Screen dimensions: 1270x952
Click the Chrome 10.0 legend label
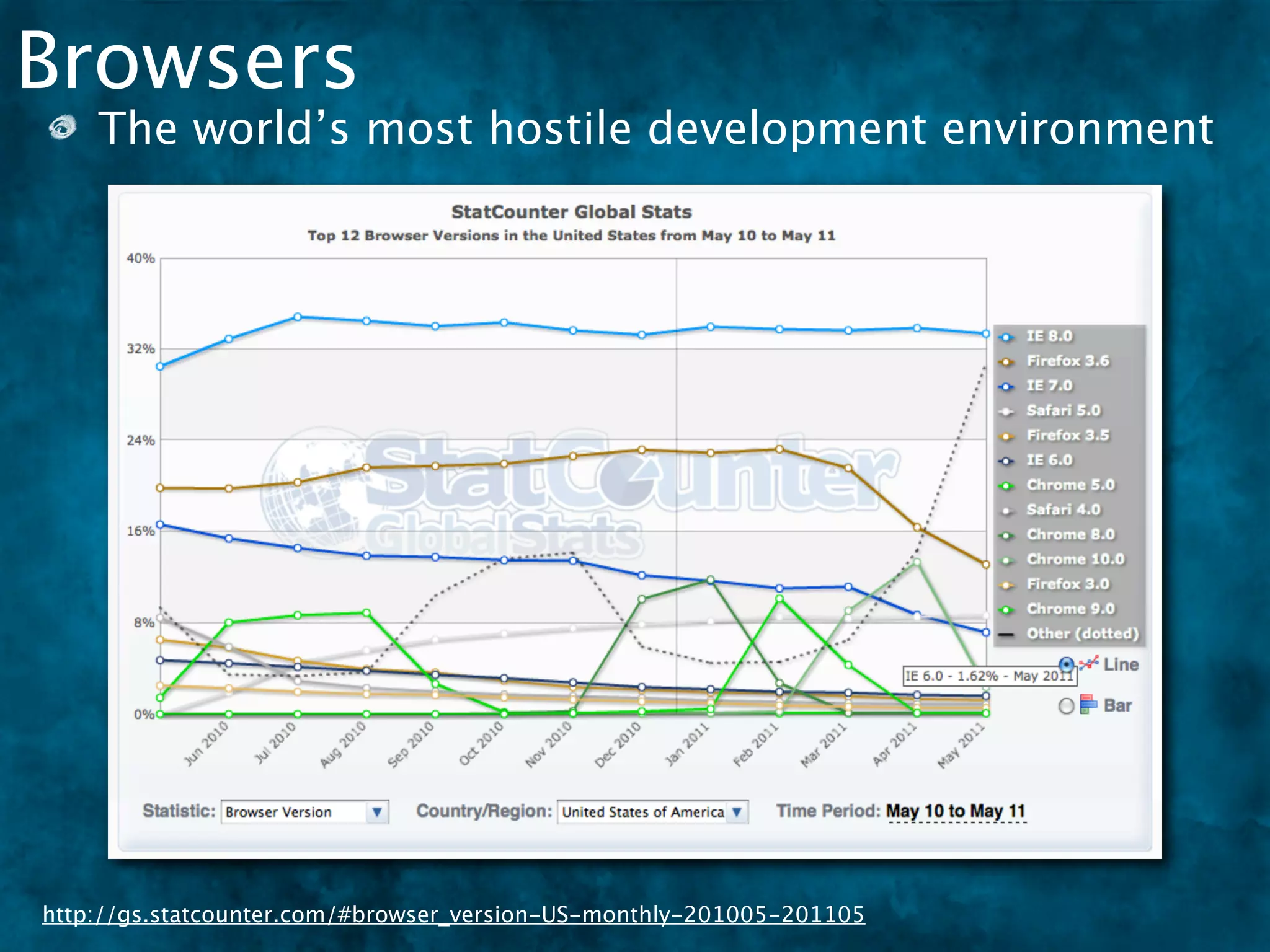(x=1075, y=559)
